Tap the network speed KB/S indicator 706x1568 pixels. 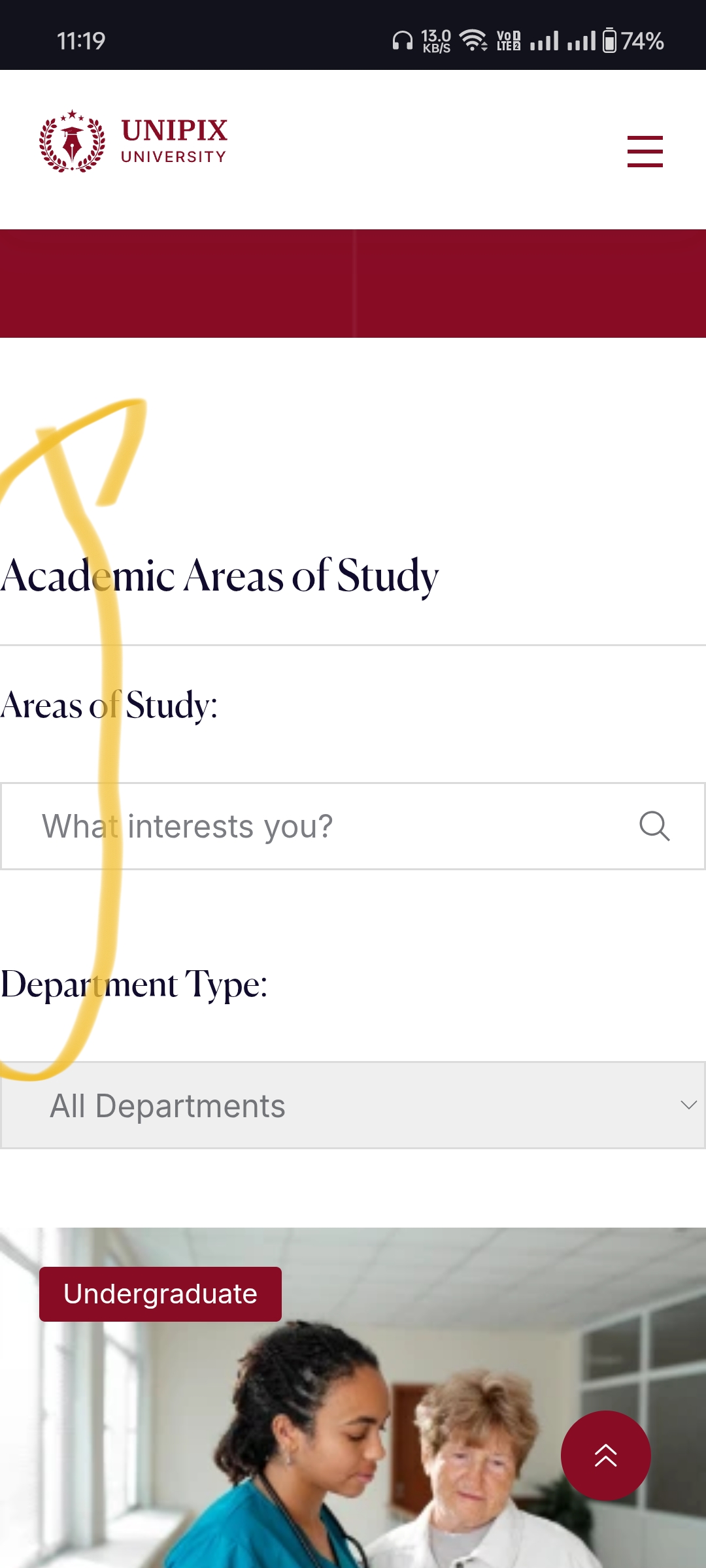pyautogui.click(x=436, y=41)
